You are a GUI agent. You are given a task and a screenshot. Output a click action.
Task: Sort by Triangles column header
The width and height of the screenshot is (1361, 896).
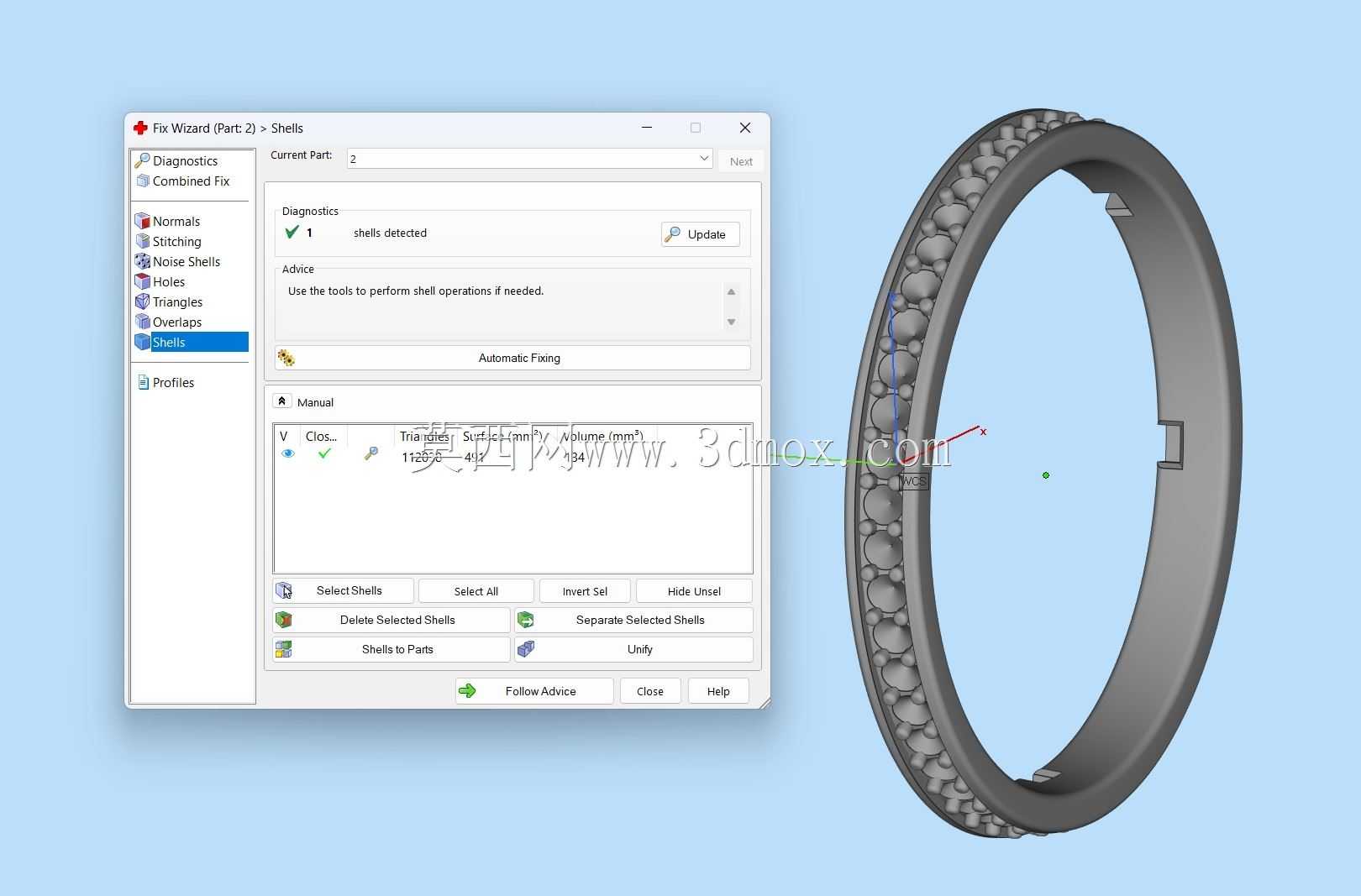[x=424, y=436]
